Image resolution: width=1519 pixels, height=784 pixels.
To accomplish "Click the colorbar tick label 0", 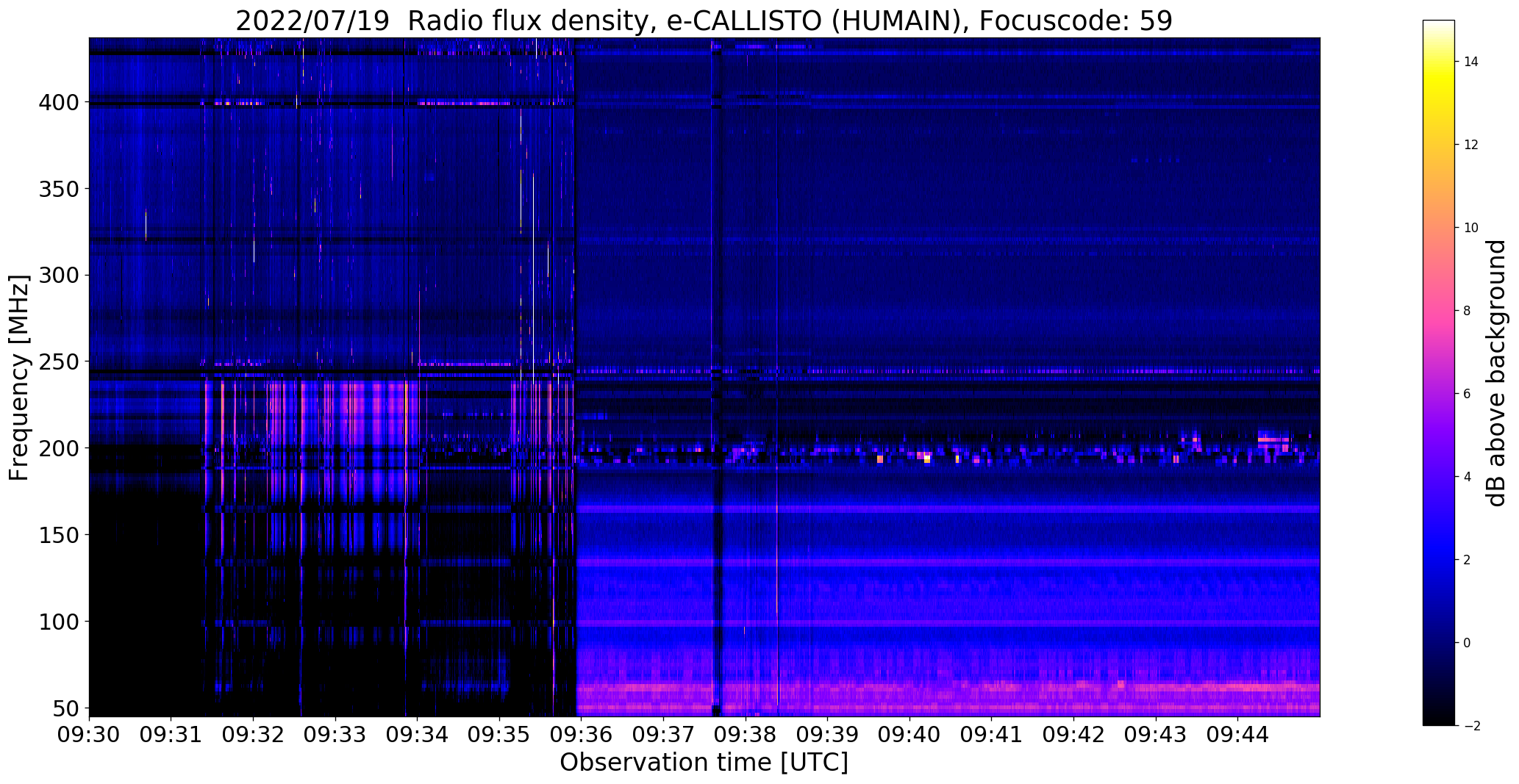I will 1467,643.
